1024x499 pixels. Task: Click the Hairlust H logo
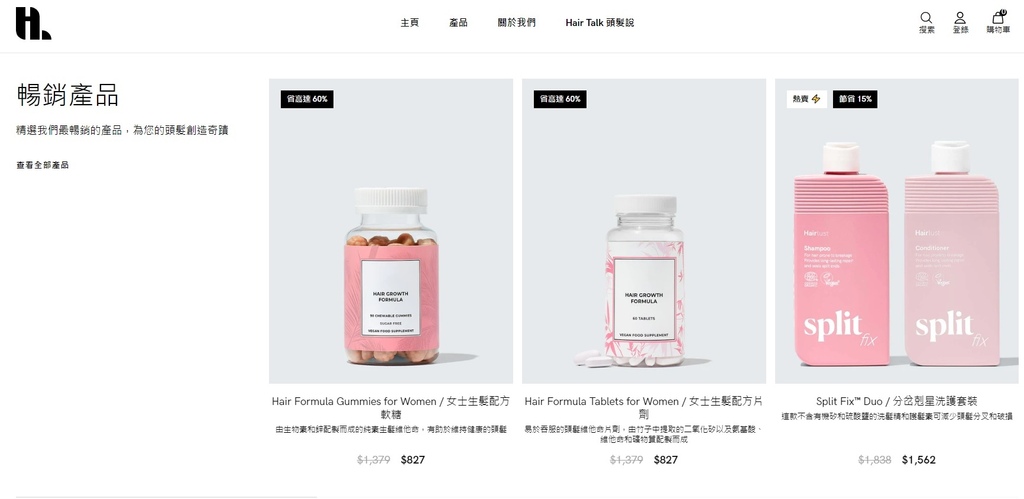[33, 24]
